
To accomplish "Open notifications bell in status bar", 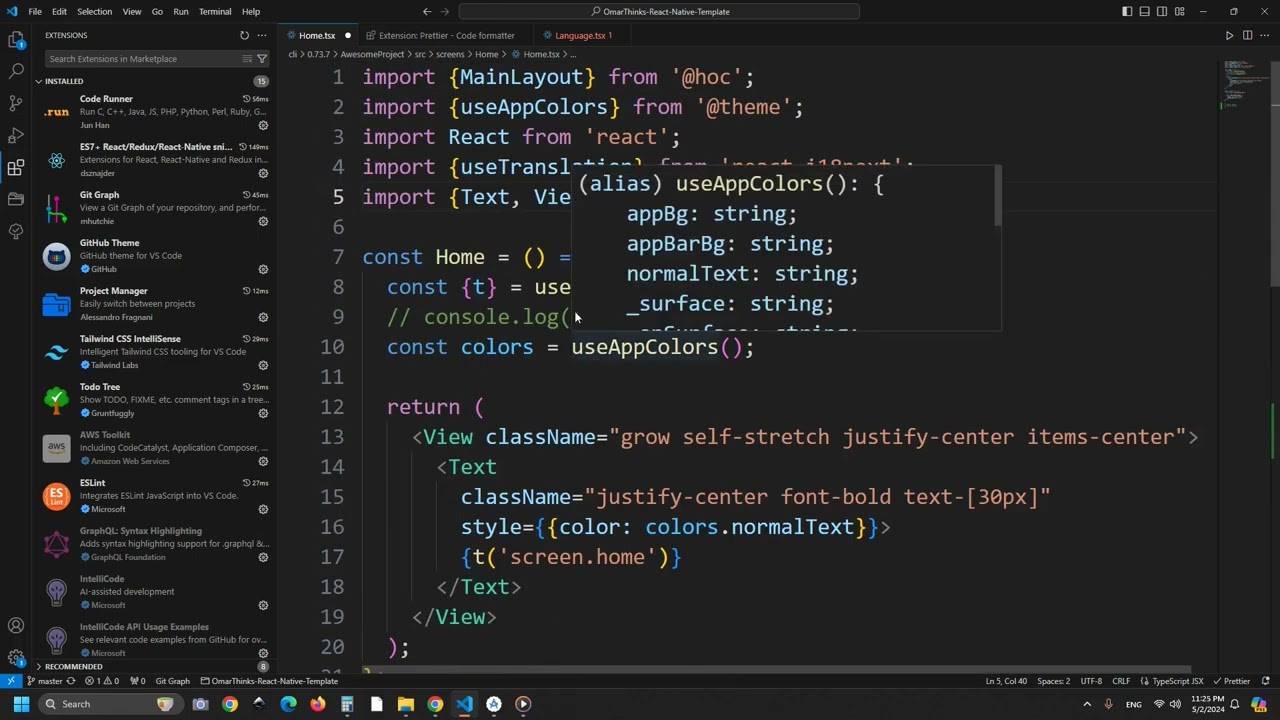I will click(1266, 681).
